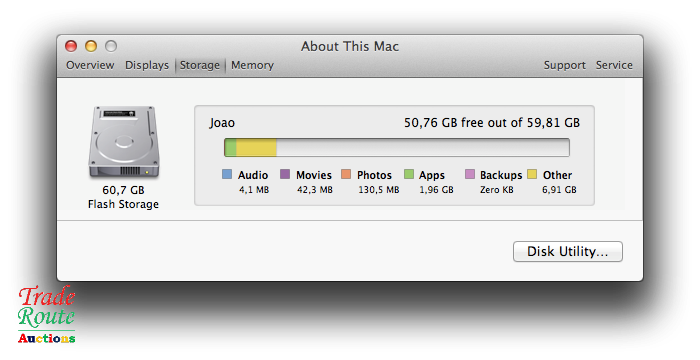The height and width of the screenshot is (360, 700).
Task: Click the purple Movies legend swatch
Action: coord(285,174)
